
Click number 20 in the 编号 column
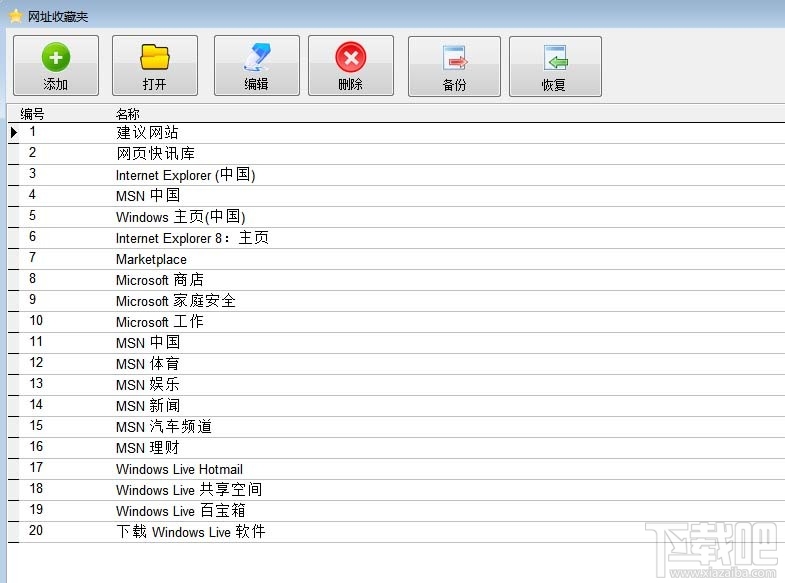pos(36,530)
